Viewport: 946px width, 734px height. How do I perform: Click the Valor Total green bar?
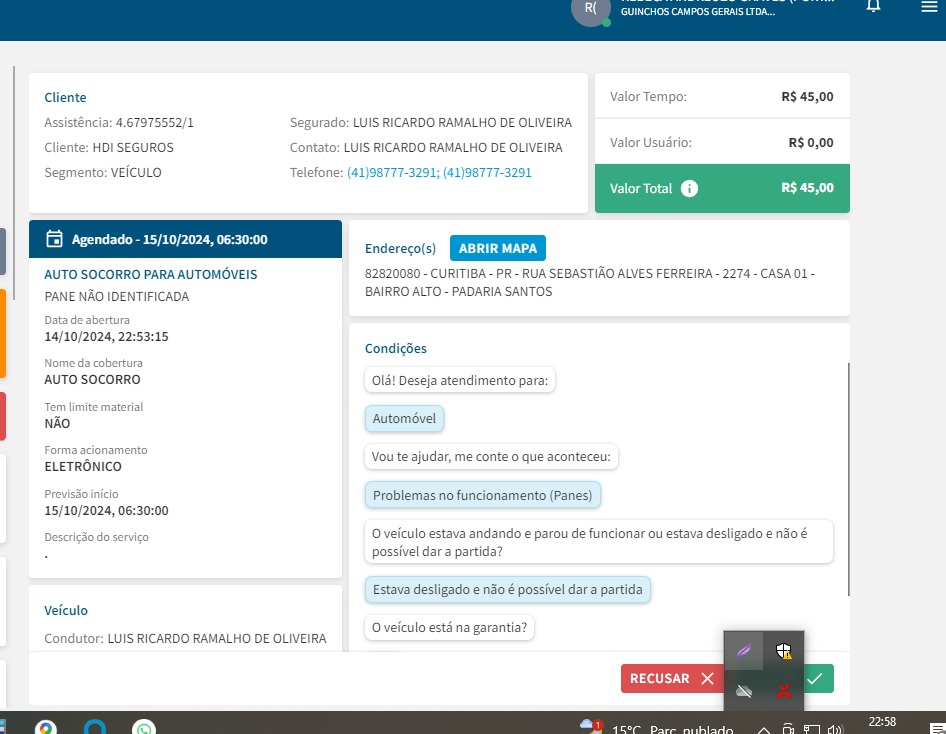tap(722, 188)
